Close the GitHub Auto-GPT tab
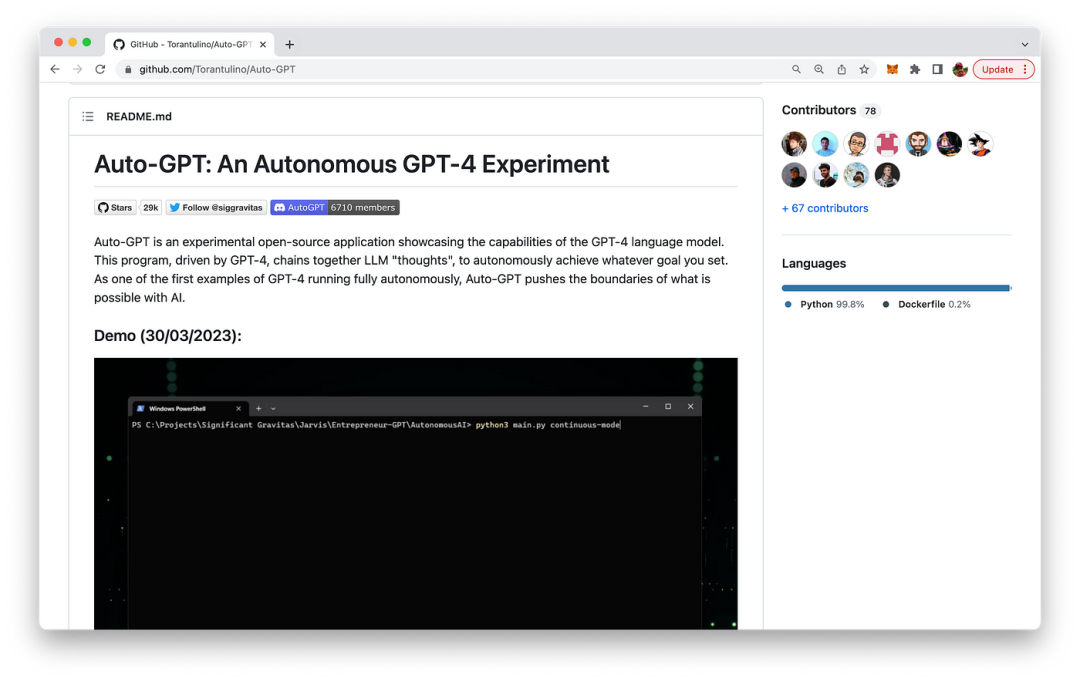 [x=262, y=44]
